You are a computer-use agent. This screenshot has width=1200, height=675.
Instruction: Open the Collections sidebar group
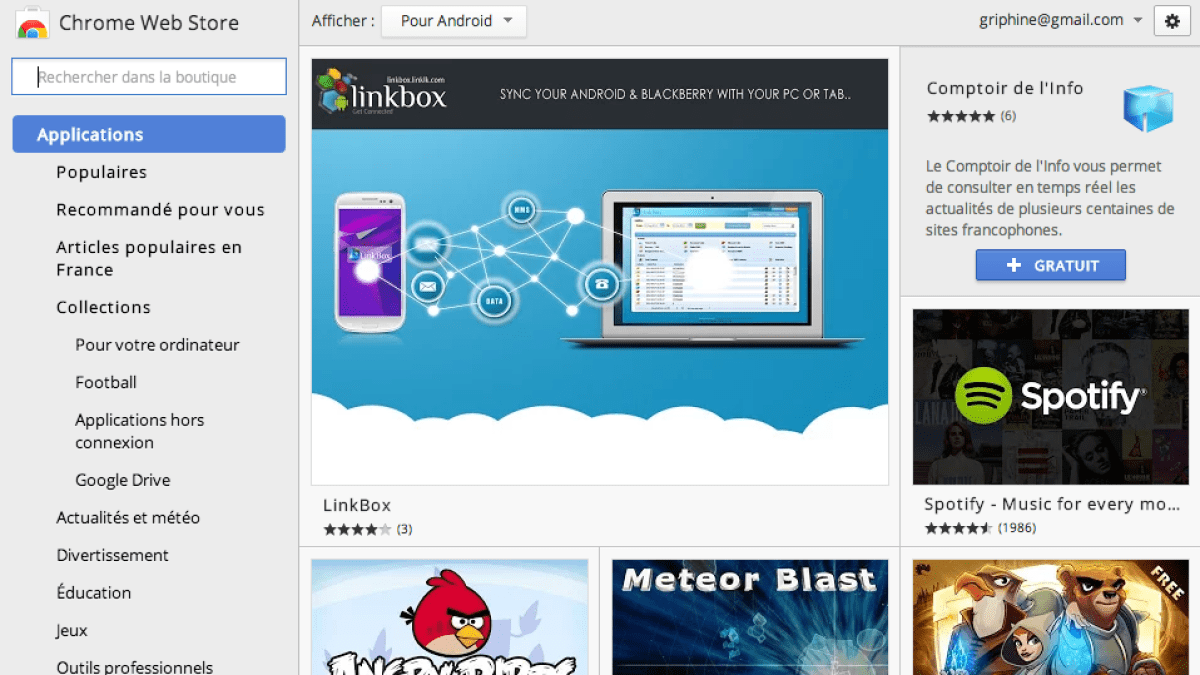tap(103, 307)
